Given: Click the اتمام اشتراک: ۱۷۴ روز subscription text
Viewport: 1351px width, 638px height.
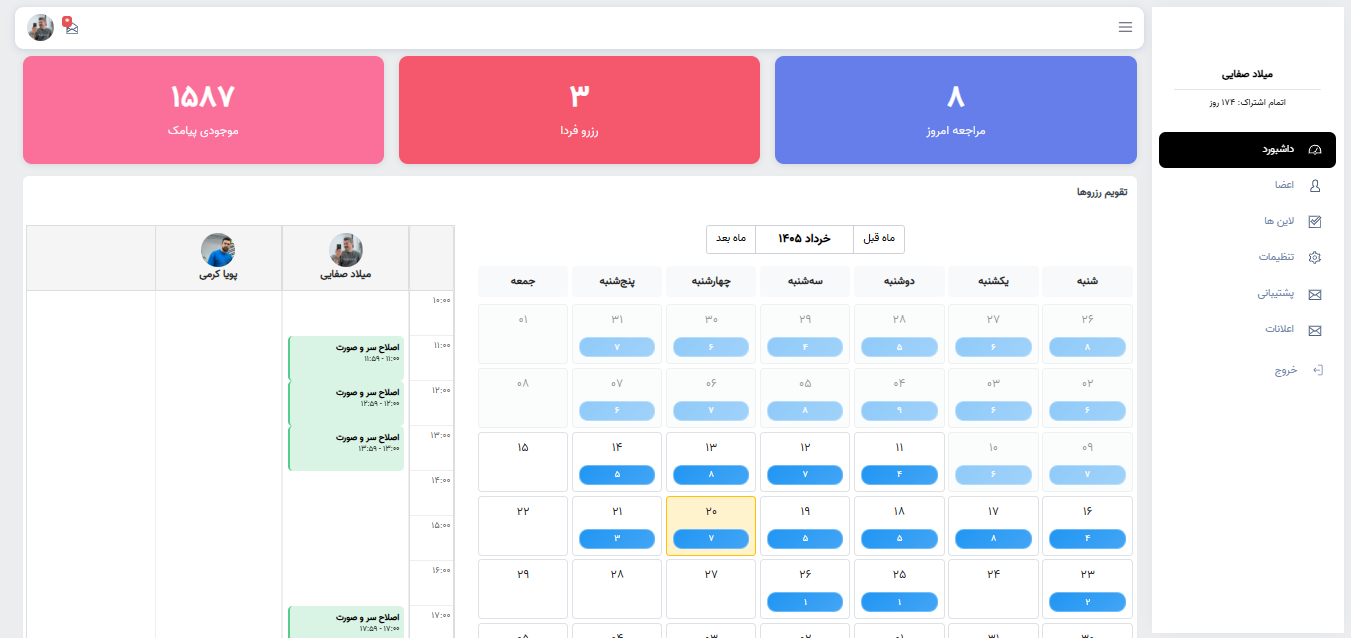Looking at the screenshot, I should click(x=1247, y=102).
